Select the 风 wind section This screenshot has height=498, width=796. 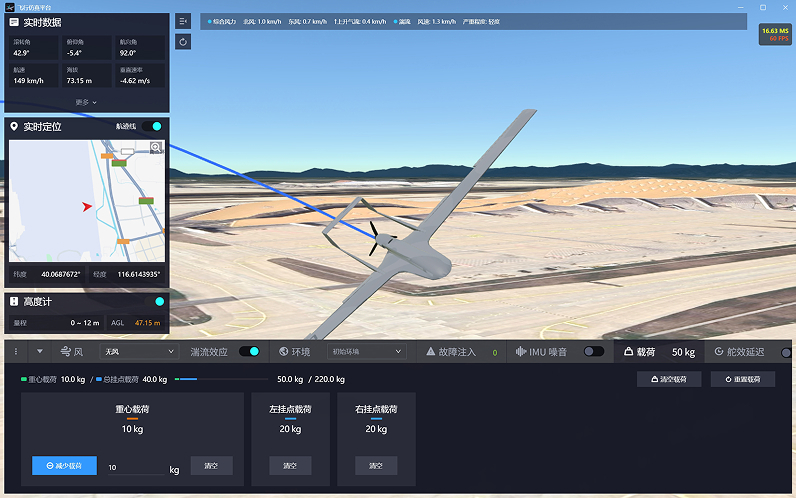(72, 351)
